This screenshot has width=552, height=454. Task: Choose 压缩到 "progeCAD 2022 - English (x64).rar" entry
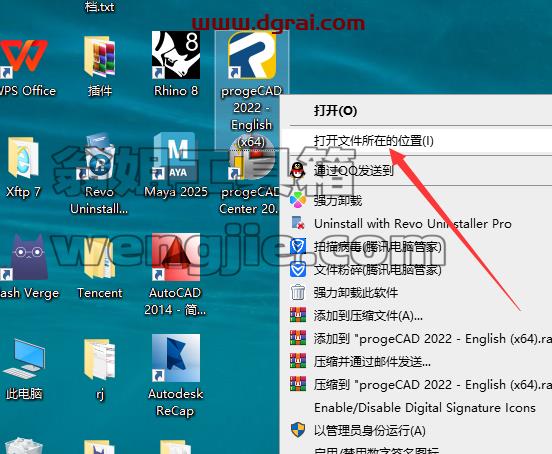[x=416, y=385]
